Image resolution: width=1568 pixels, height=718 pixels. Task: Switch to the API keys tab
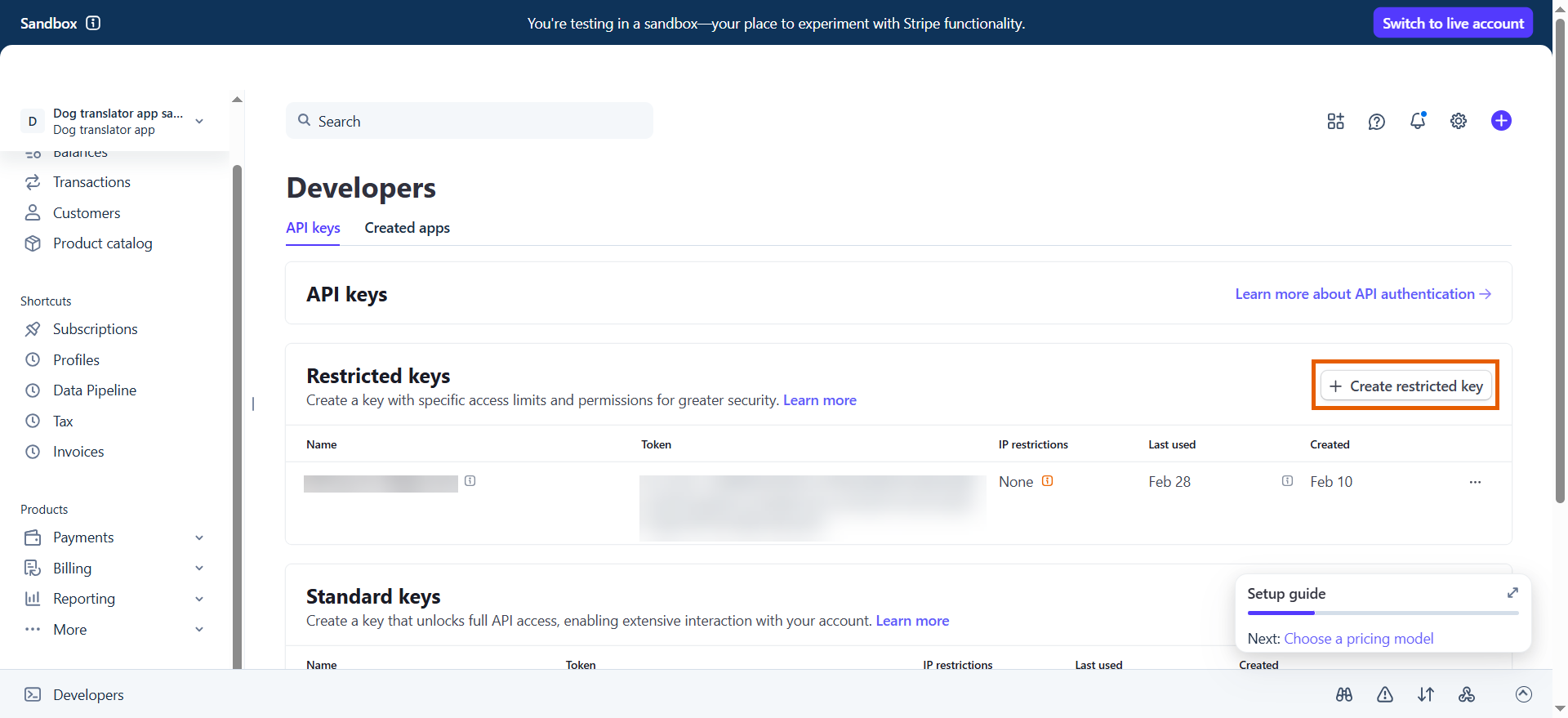[313, 228]
